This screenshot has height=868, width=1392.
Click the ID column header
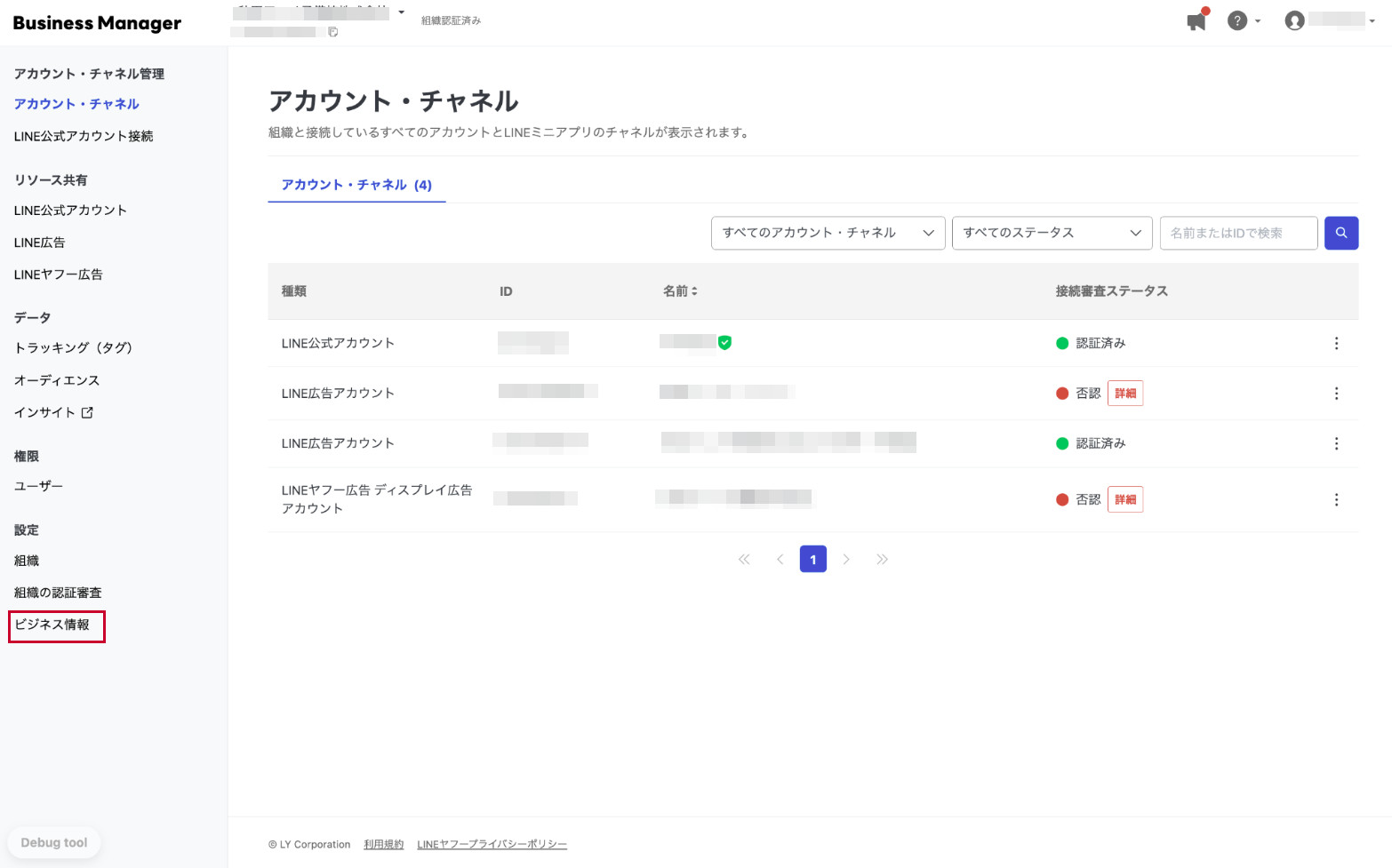coord(506,291)
